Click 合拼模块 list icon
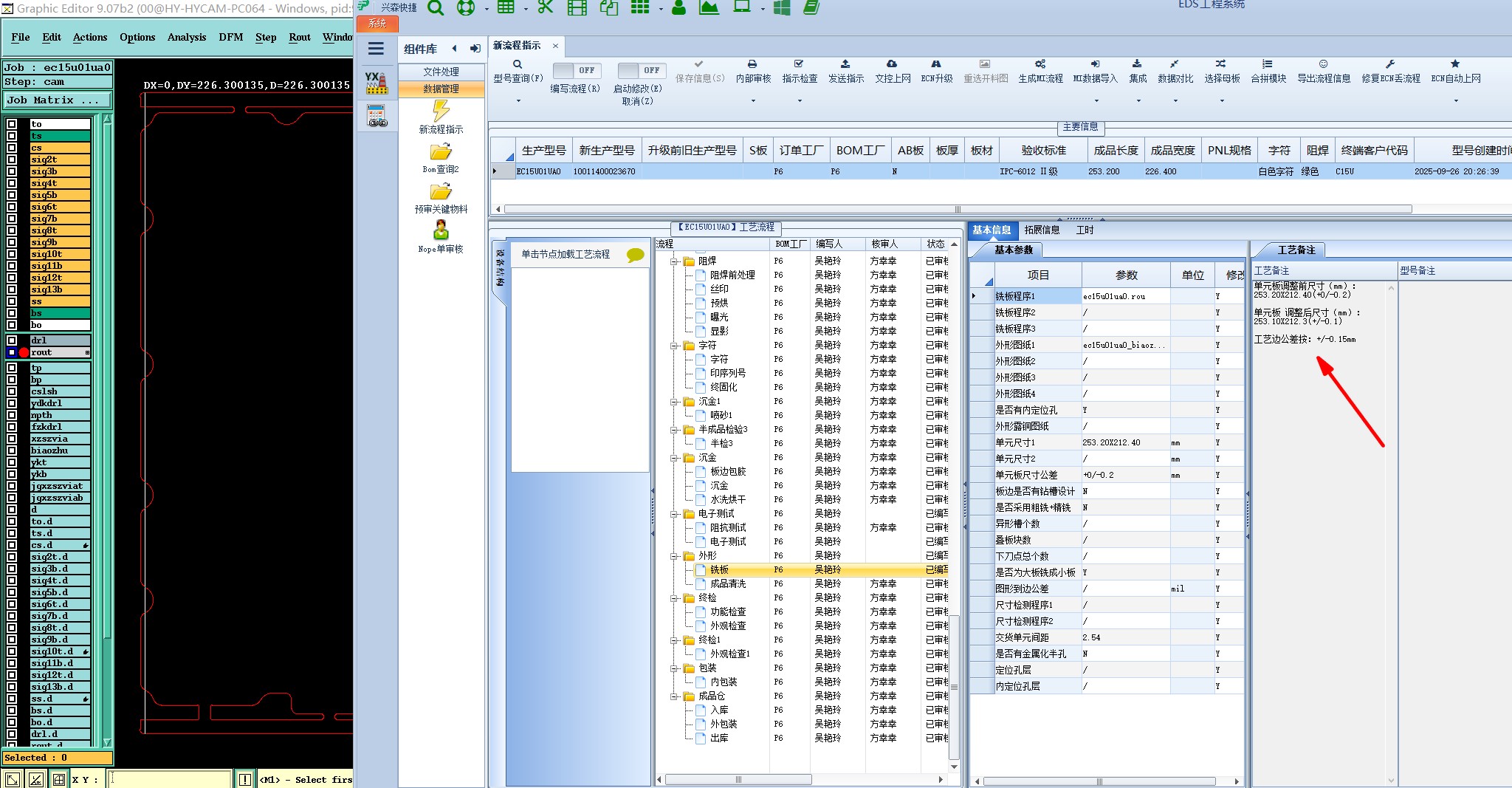 pos(1268,64)
